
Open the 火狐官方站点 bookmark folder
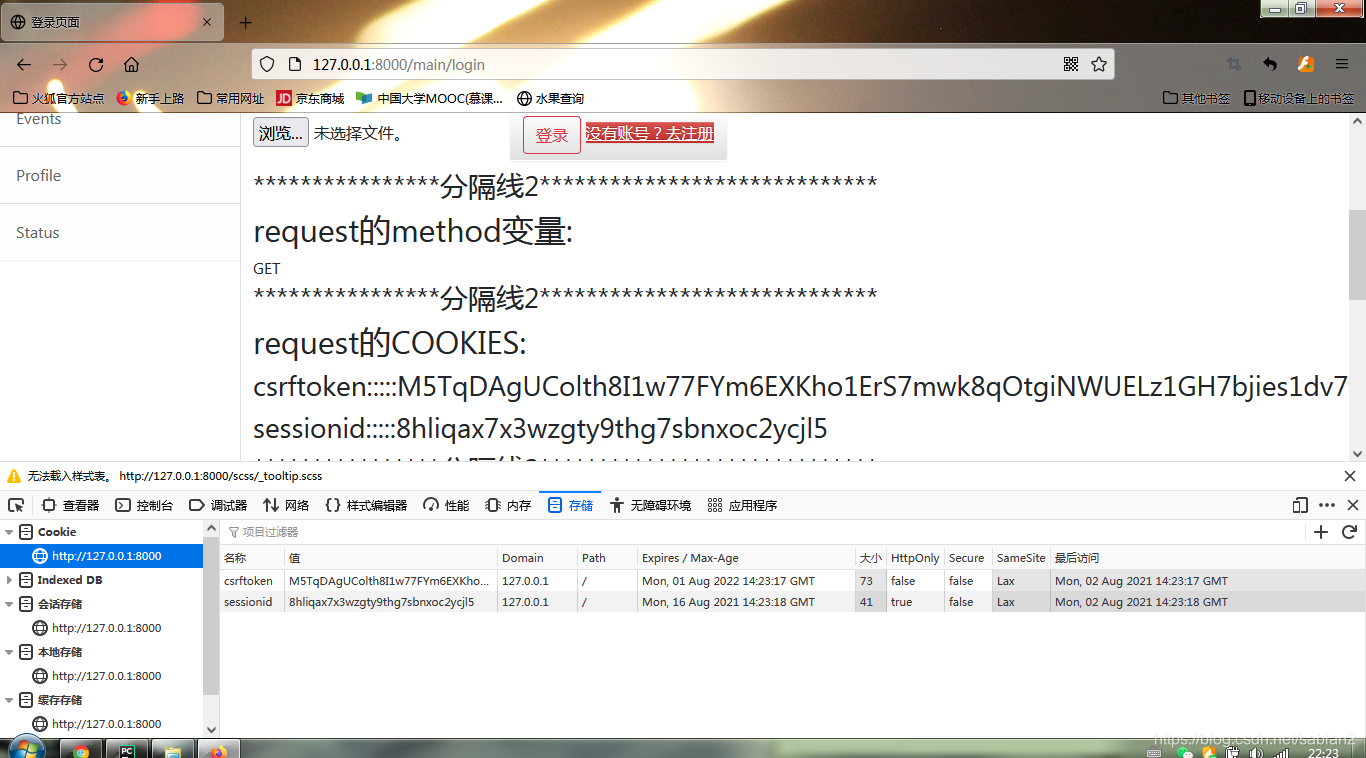click(58, 98)
